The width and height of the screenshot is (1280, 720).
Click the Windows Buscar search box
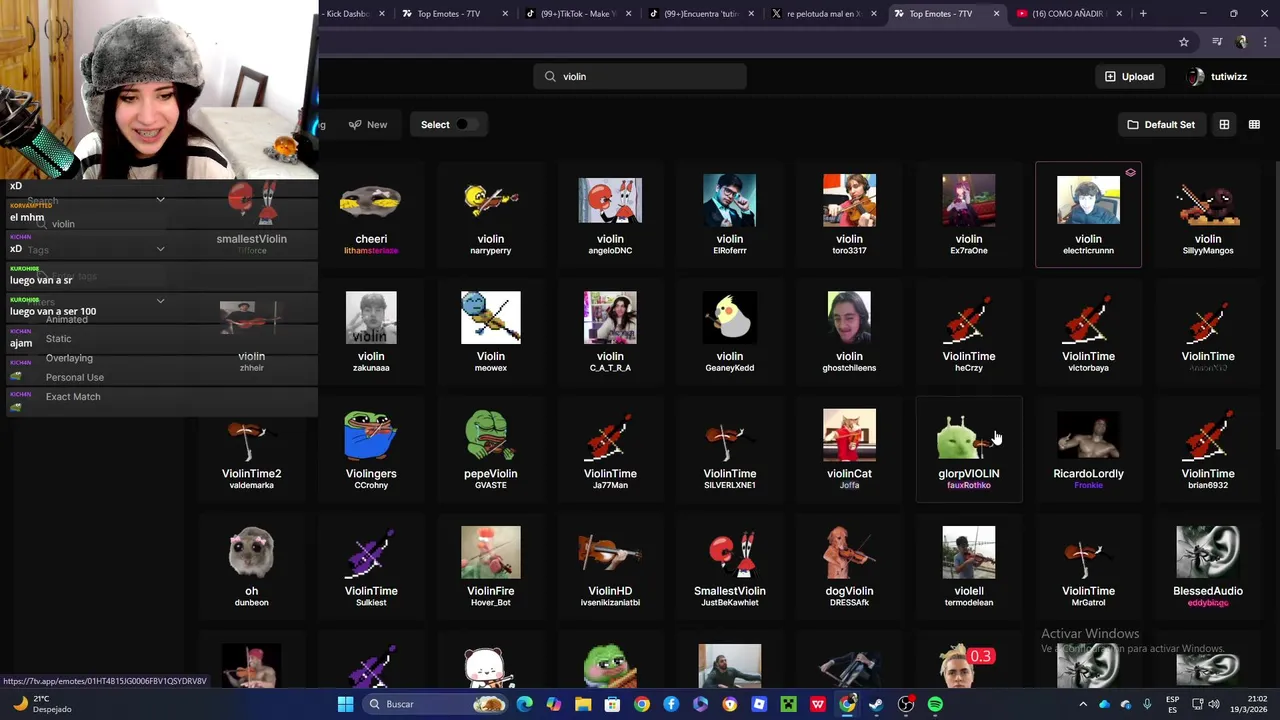[x=433, y=704]
